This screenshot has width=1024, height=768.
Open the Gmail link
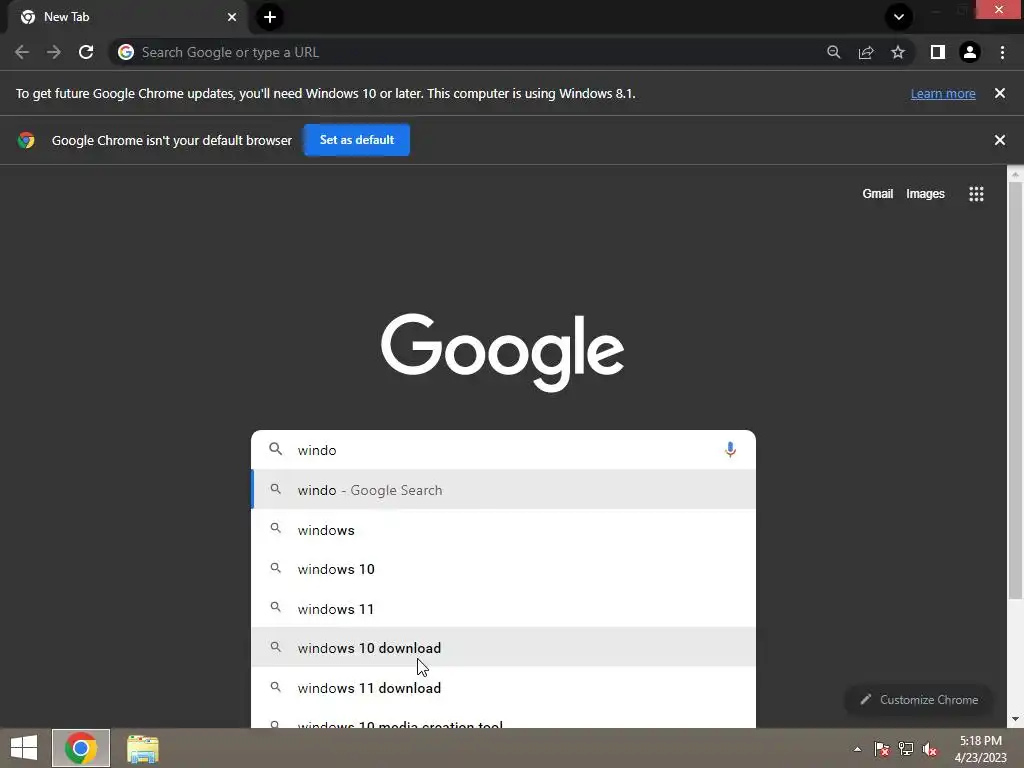[x=877, y=194]
